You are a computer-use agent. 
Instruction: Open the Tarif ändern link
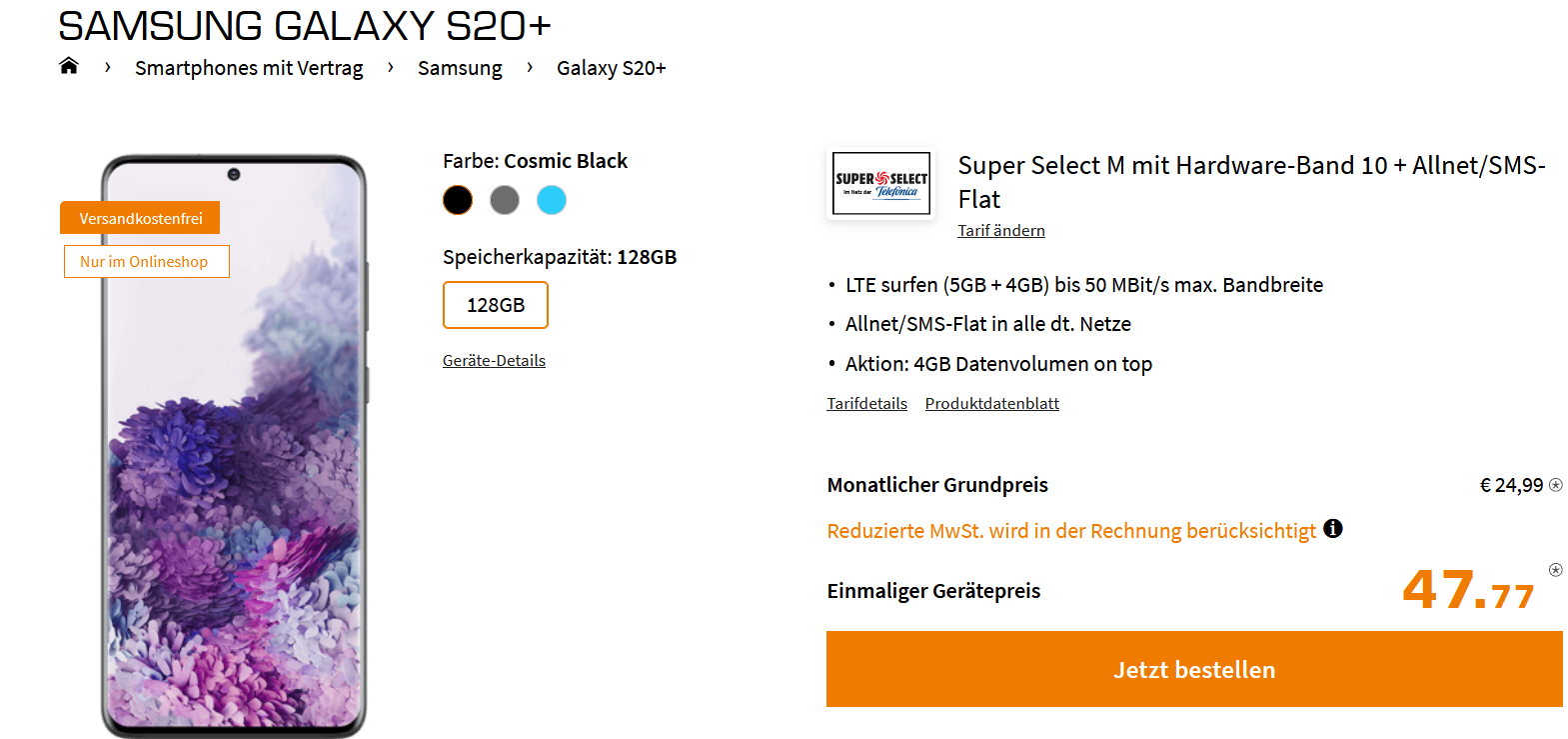(x=1000, y=230)
